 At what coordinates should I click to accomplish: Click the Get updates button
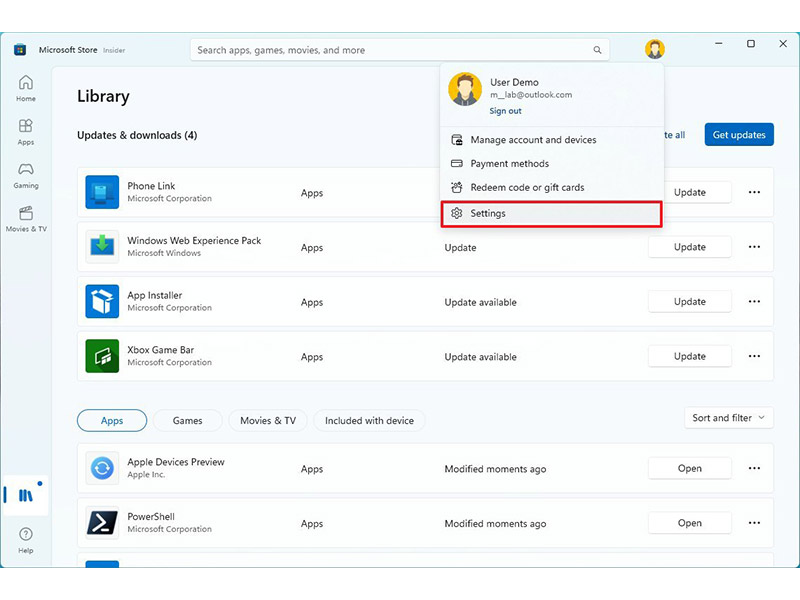[739, 135]
